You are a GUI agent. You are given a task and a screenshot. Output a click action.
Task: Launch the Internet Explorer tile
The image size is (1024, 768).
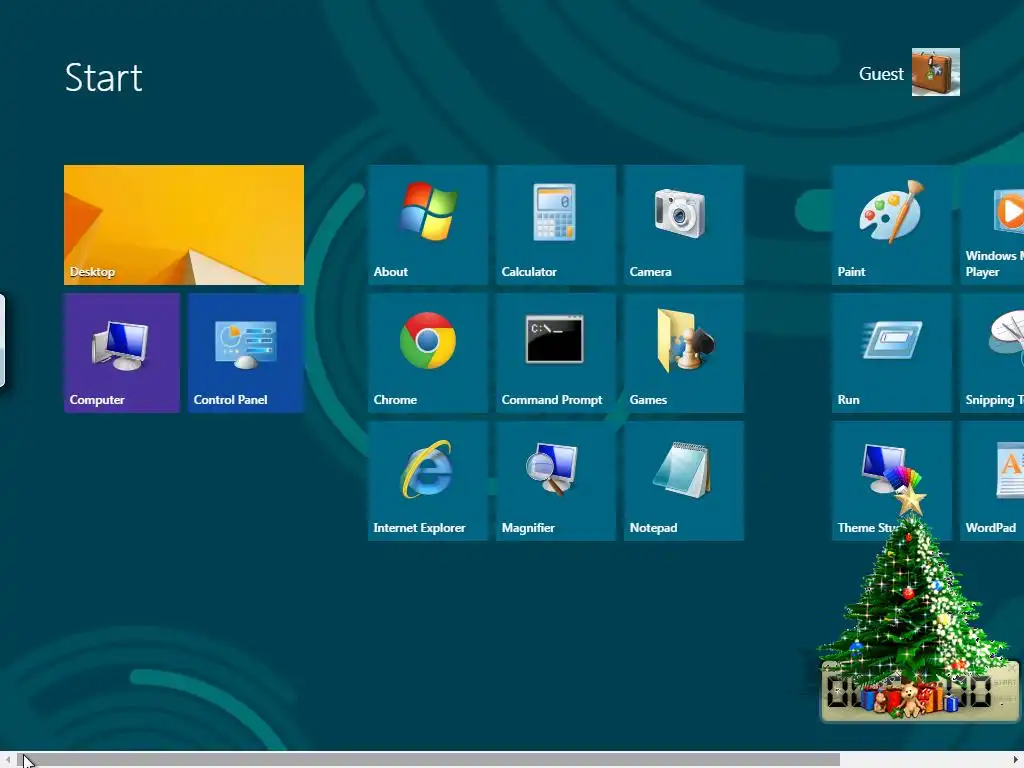428,481
